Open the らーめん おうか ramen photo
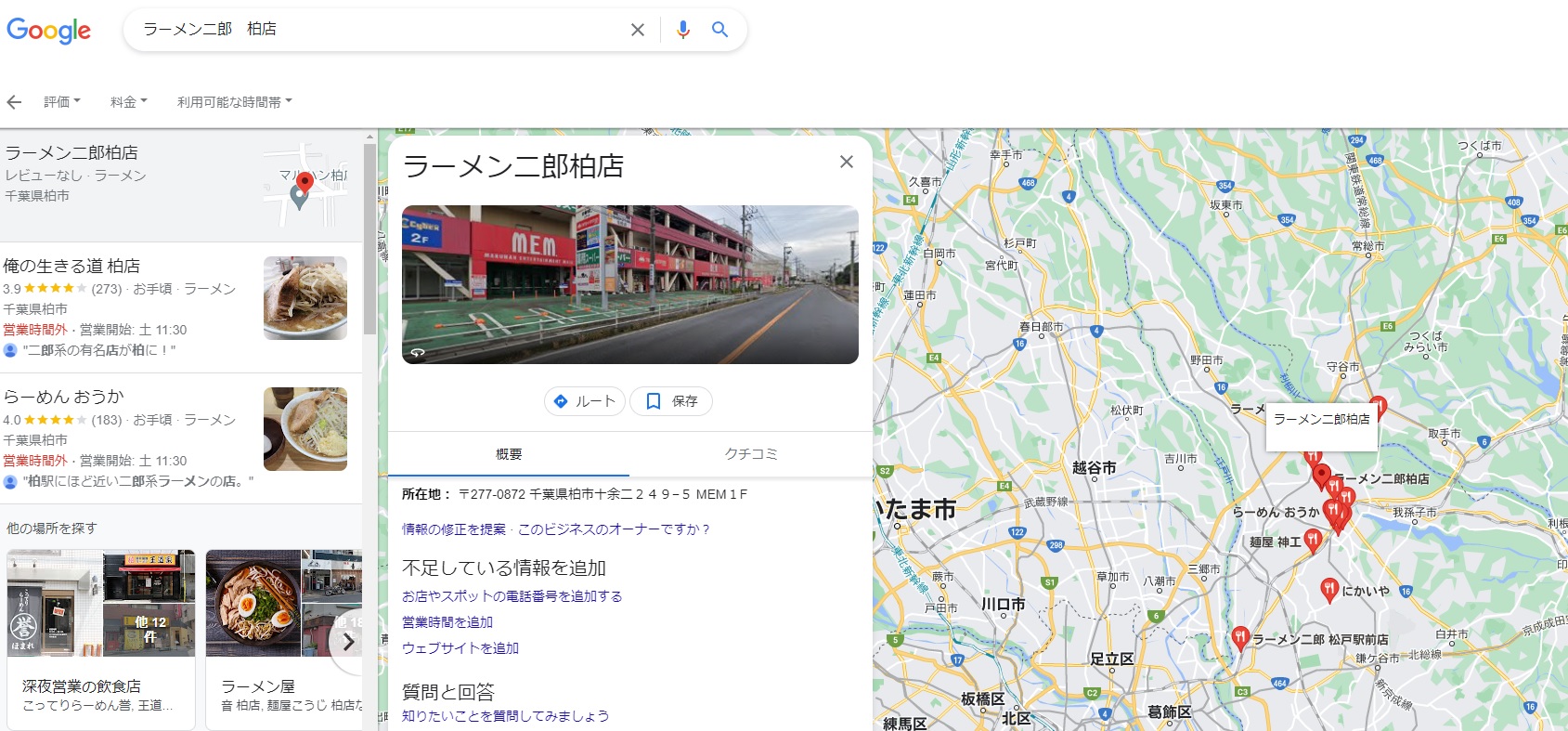The width and height of the screenshot is (1568, 731). [305, 429]
